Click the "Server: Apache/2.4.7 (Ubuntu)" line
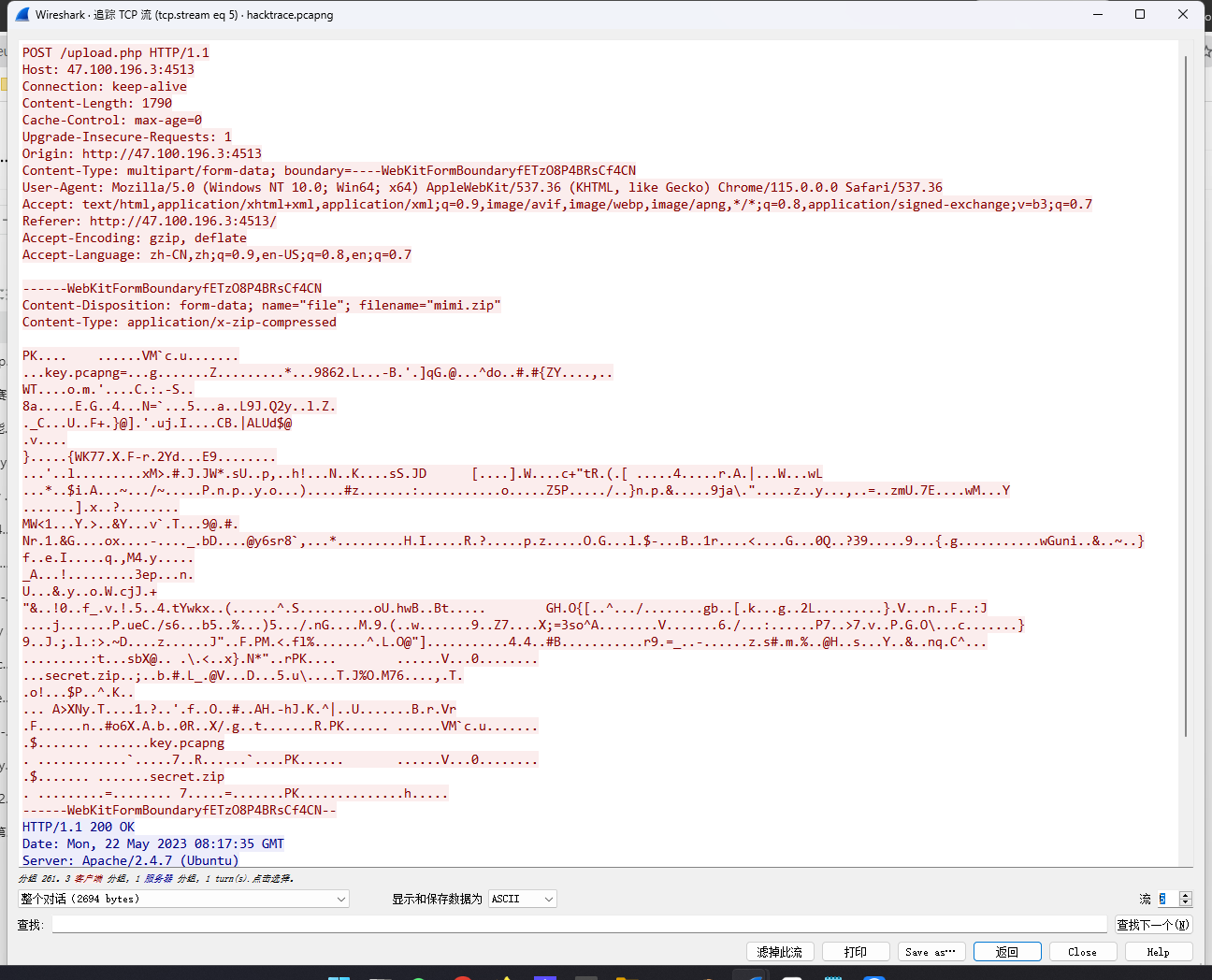 (x=131, y=860)
